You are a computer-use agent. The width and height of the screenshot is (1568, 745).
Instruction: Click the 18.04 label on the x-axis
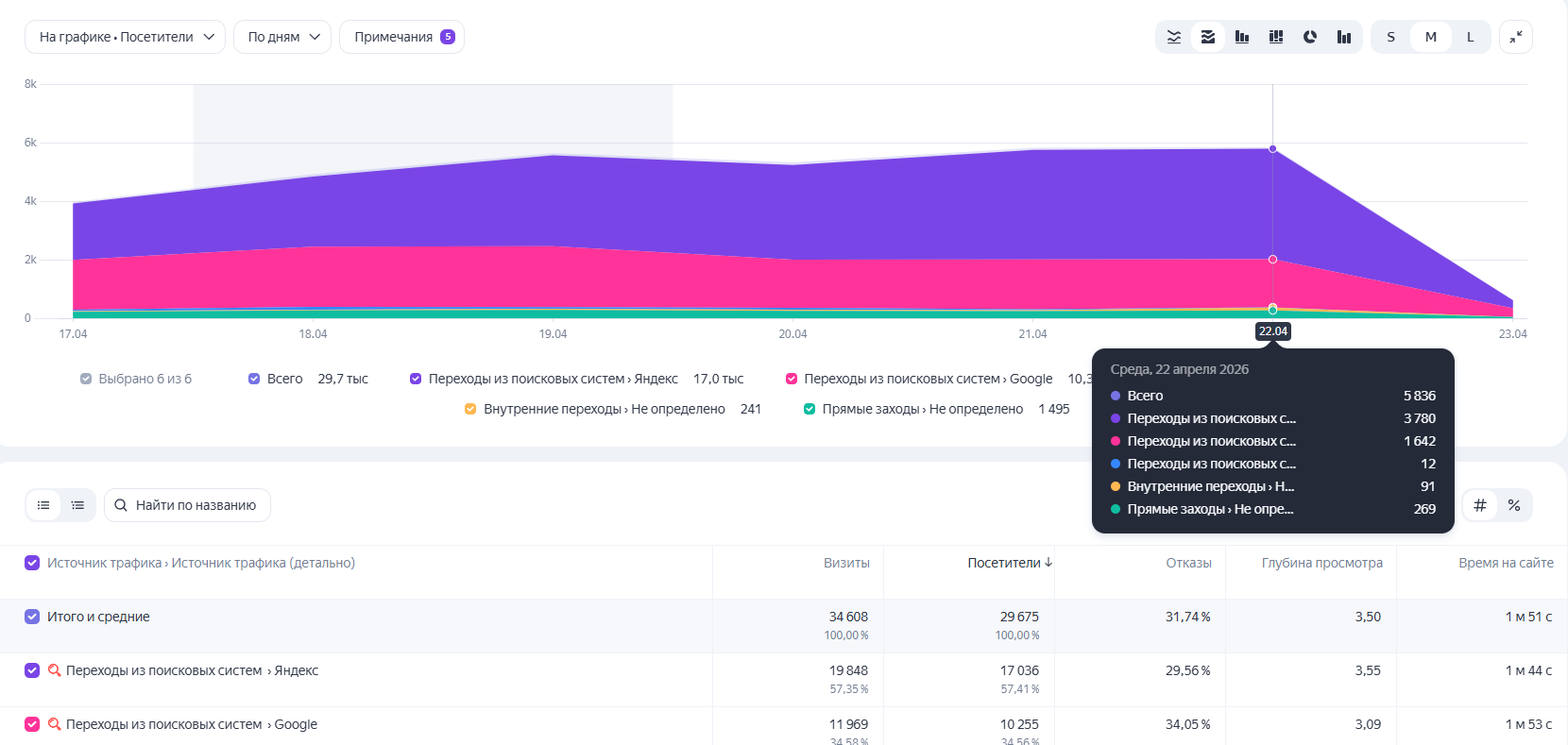tap(313, 334)
